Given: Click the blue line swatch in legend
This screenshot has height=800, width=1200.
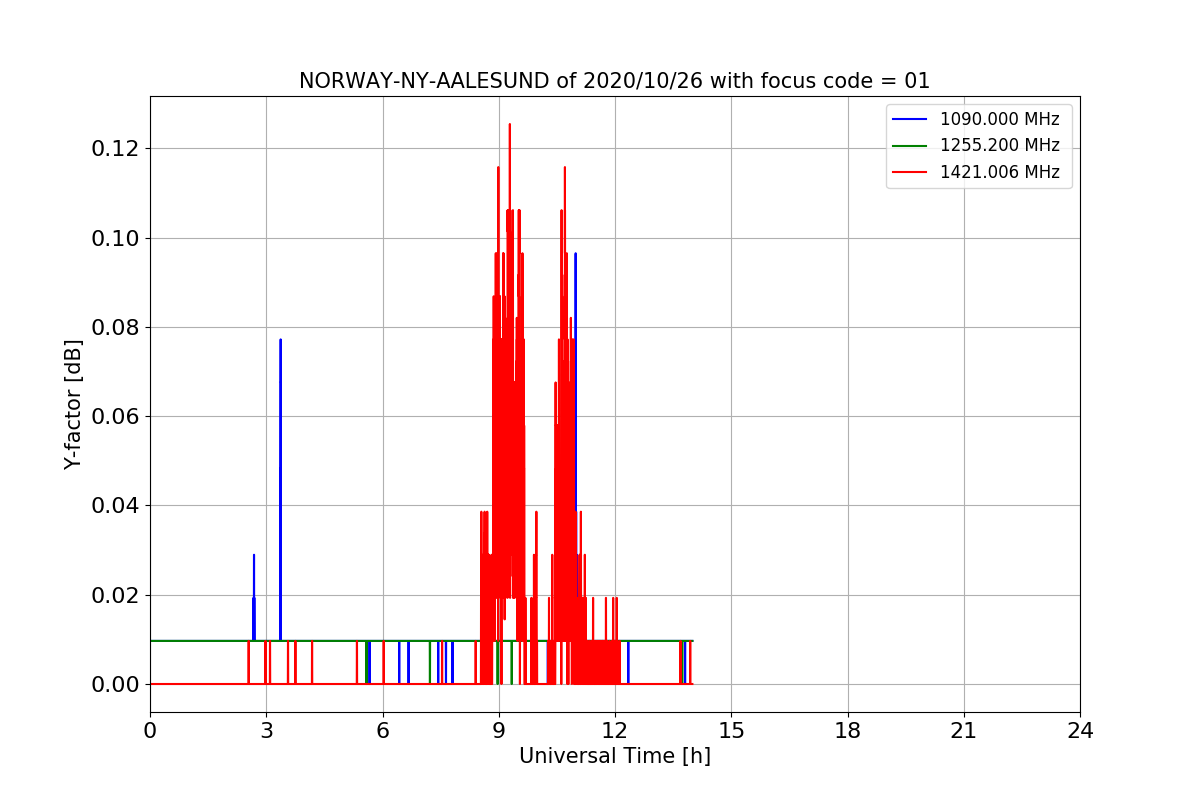Looking at the screenshot, I should 911,119.
